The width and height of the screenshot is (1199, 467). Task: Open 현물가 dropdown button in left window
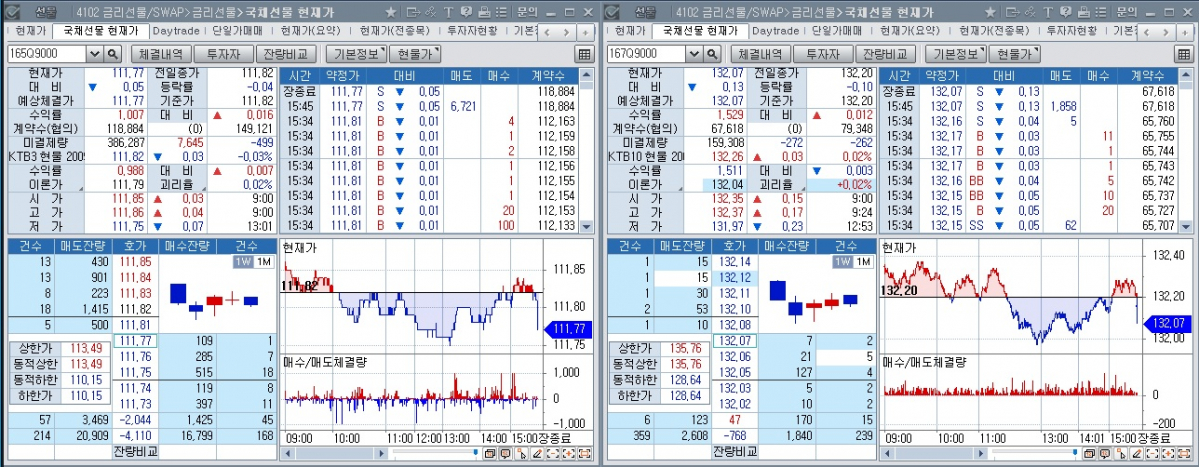(x=414, y=54)
